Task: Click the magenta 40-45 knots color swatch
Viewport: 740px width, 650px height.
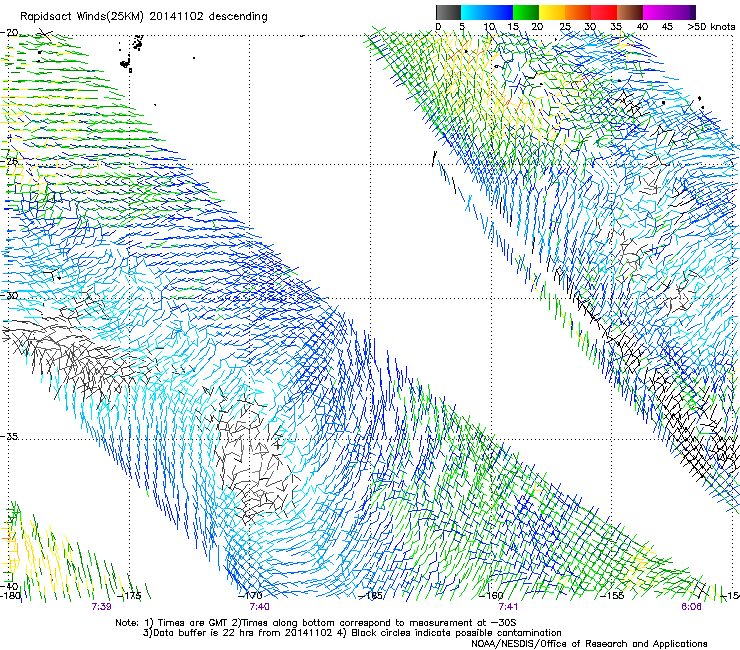Action: point(656,12)
